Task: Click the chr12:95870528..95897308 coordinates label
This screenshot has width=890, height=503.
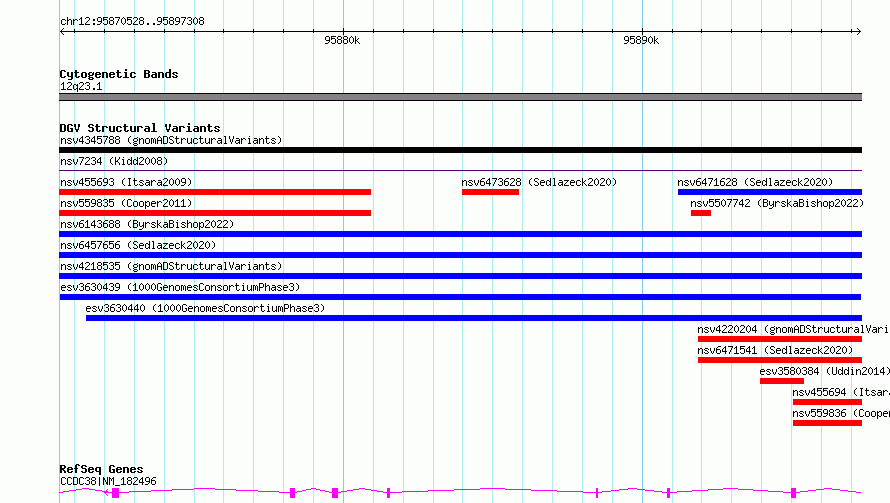Action: point(132,21)
